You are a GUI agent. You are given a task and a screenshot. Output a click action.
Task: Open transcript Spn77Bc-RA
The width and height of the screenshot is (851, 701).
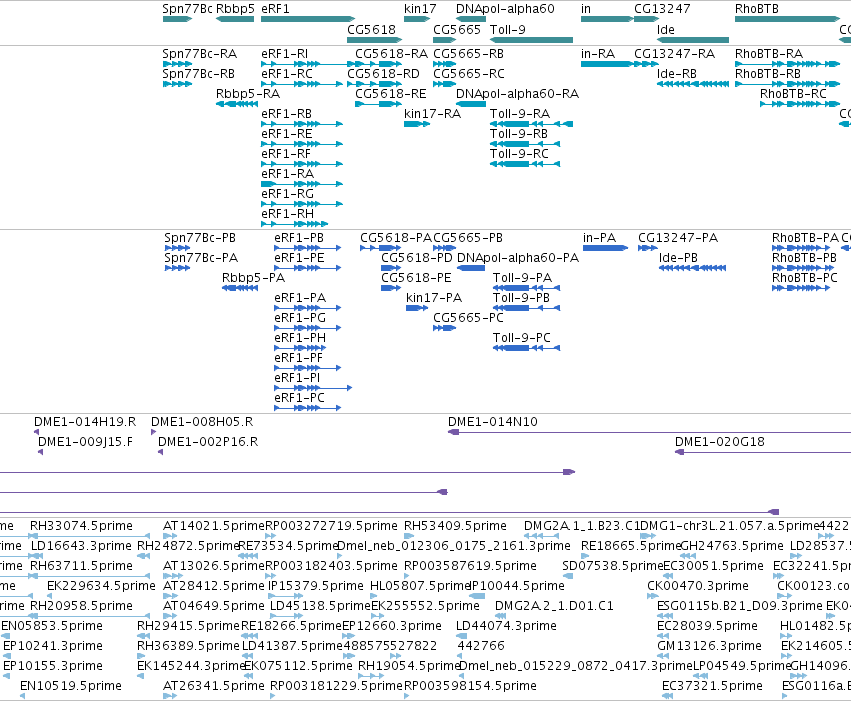(x=200, y=54)
